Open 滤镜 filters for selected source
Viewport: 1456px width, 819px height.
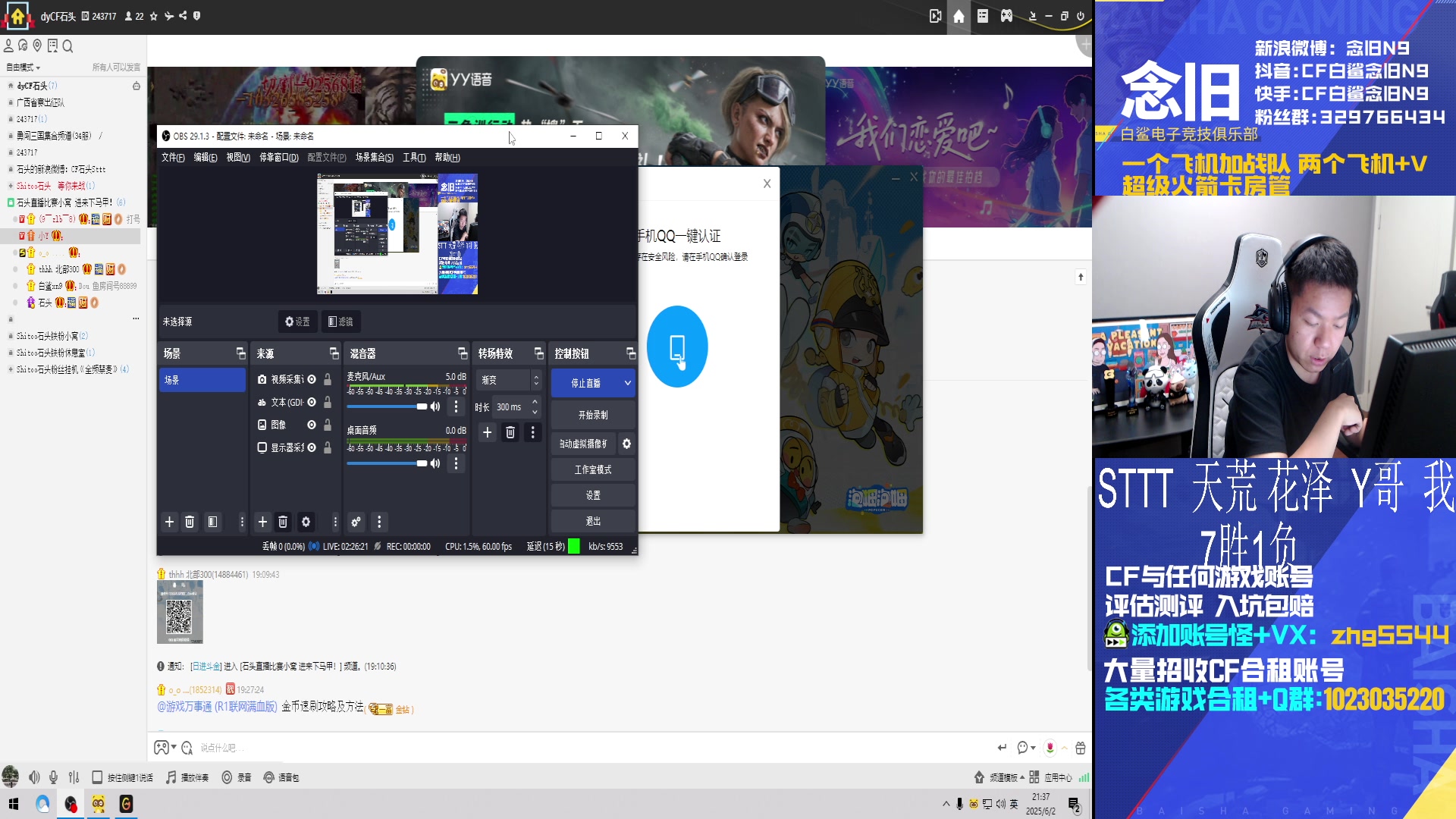(340, 322)
